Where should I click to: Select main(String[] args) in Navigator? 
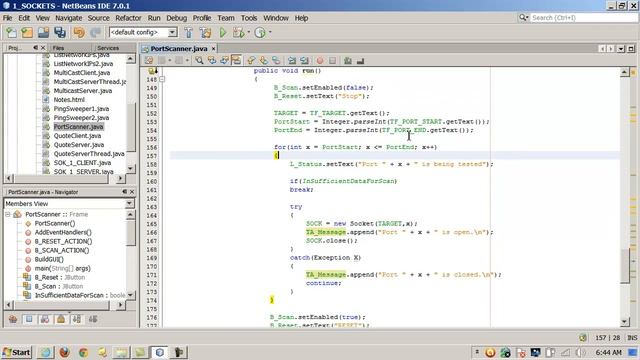[x=62, y=268]
